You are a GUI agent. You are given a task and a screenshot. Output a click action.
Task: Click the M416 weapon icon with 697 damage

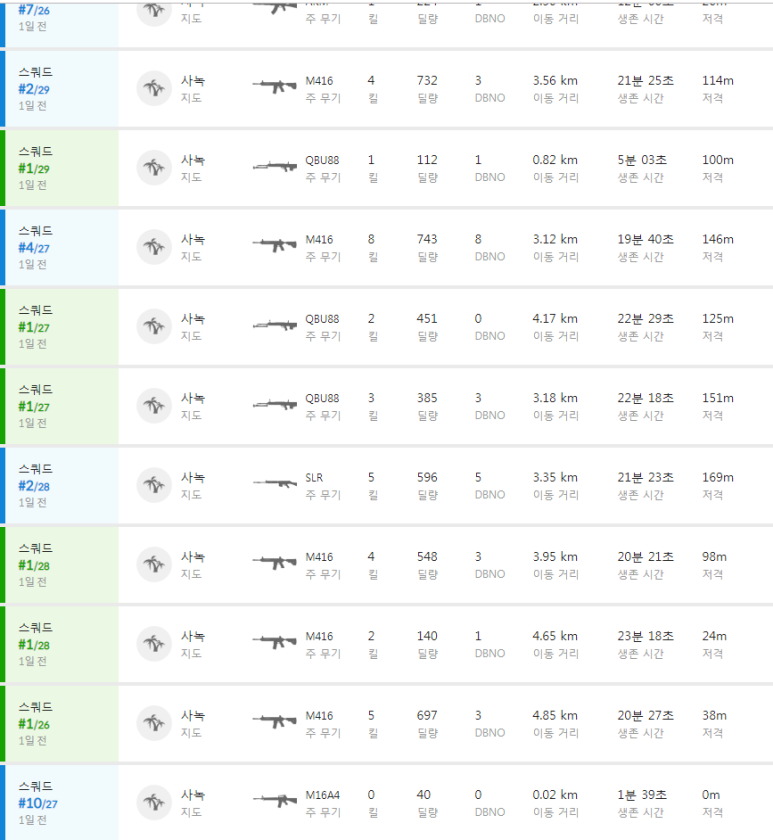275,722
